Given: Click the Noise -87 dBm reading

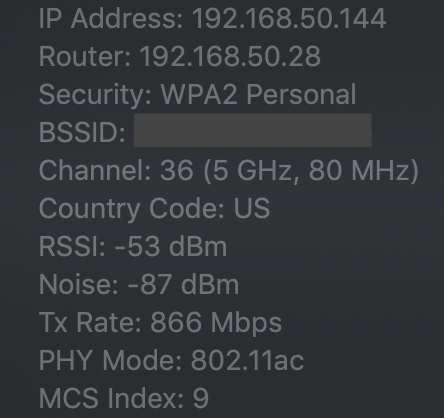Looking at the screenshot, I should (139, 284).
